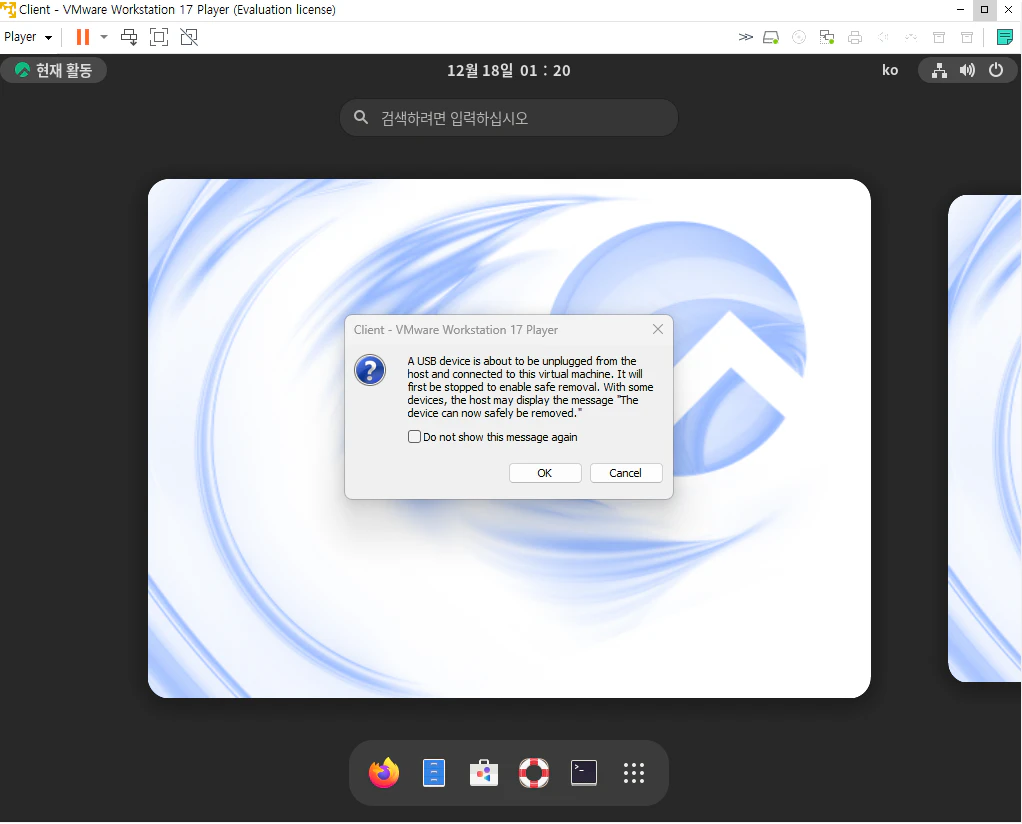1022x824 pixels.
Task: Switch to the partially visible second workspace
Action: point(985,438)
